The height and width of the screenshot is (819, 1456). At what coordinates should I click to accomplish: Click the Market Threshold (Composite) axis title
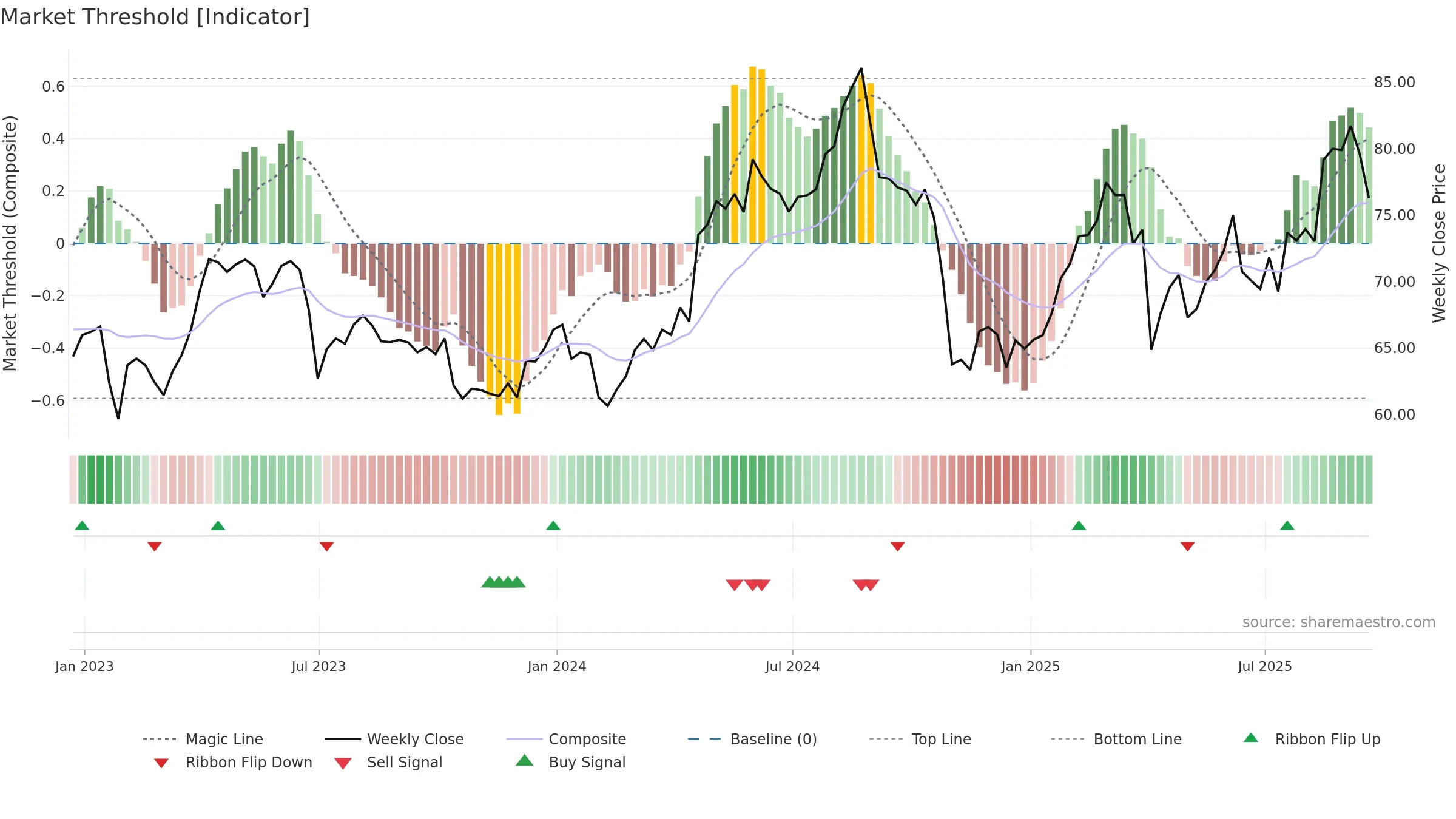pyautogui.click(x=10, y=243)
